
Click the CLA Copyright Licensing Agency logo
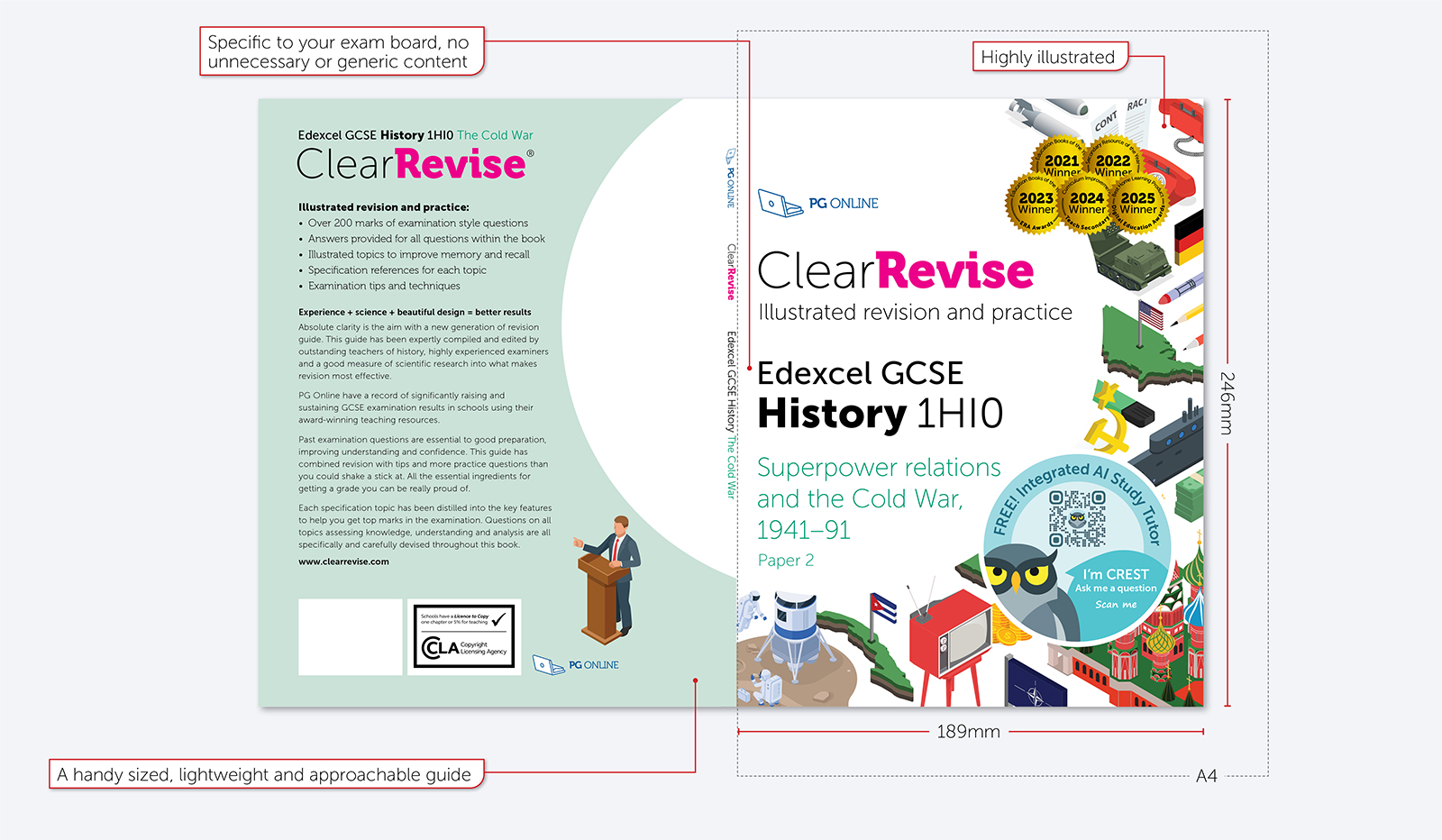pyautogui.click(x=464, y=637)
